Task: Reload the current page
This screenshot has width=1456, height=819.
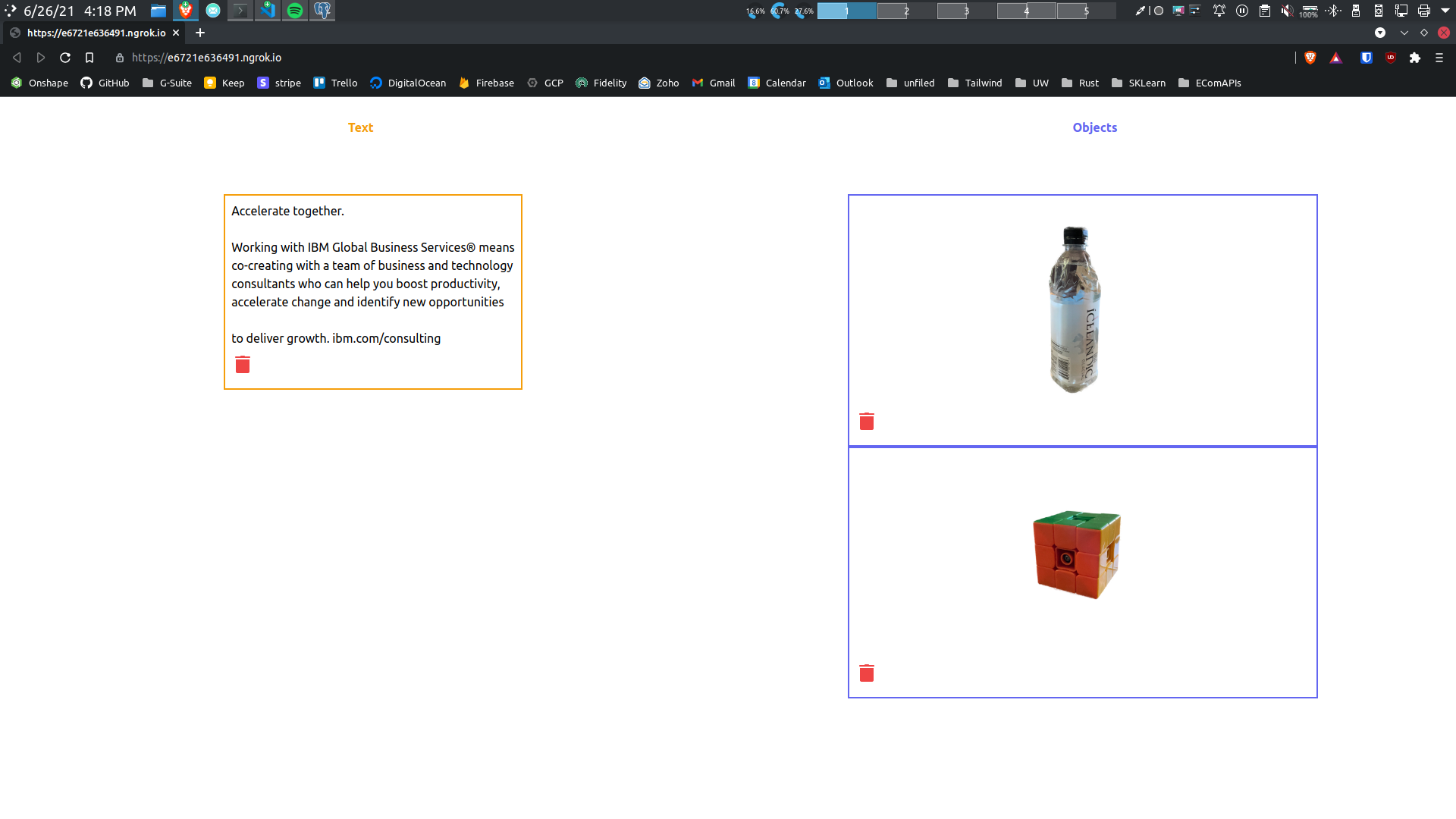Action: pyautogui.click(x=65, y=58)
